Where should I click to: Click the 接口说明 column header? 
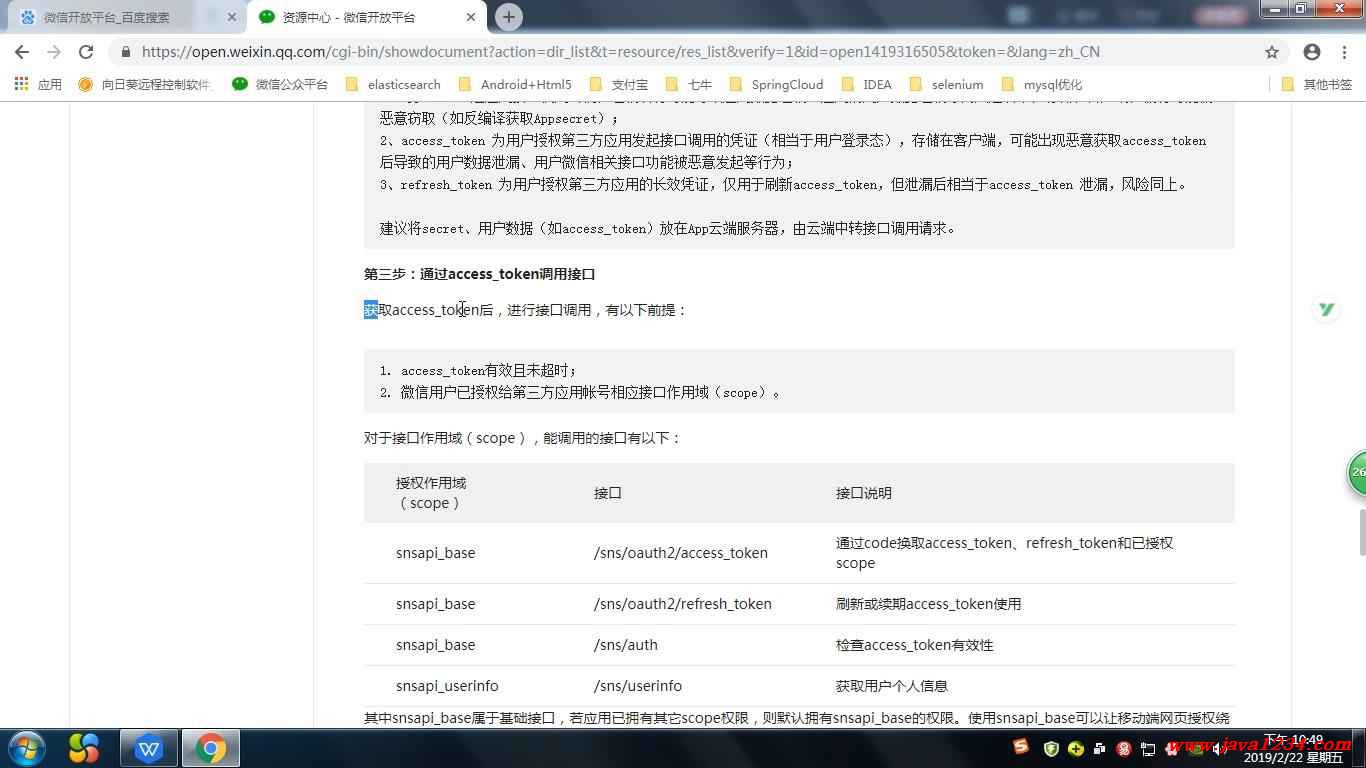coord(863,493)
